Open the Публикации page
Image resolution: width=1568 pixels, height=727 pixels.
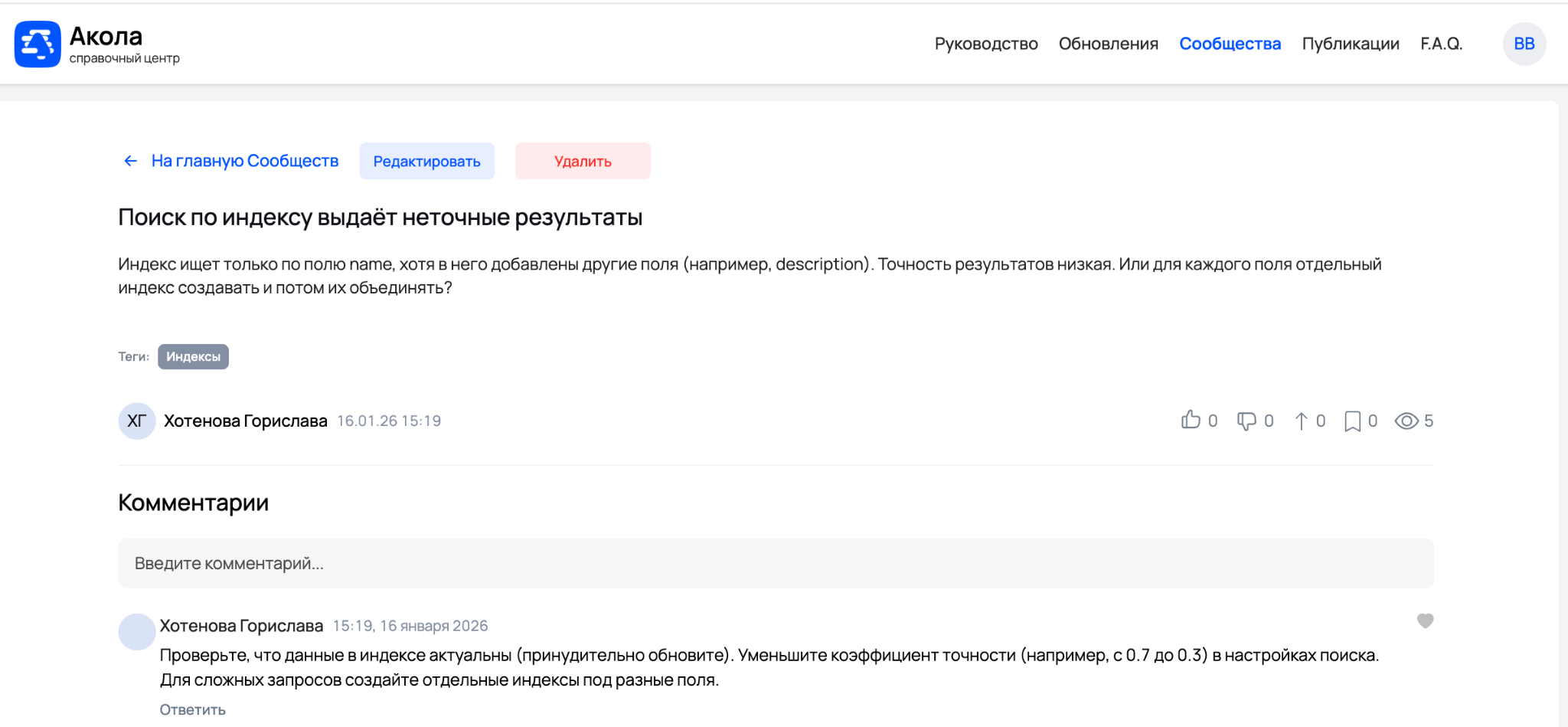[1351, 44]
